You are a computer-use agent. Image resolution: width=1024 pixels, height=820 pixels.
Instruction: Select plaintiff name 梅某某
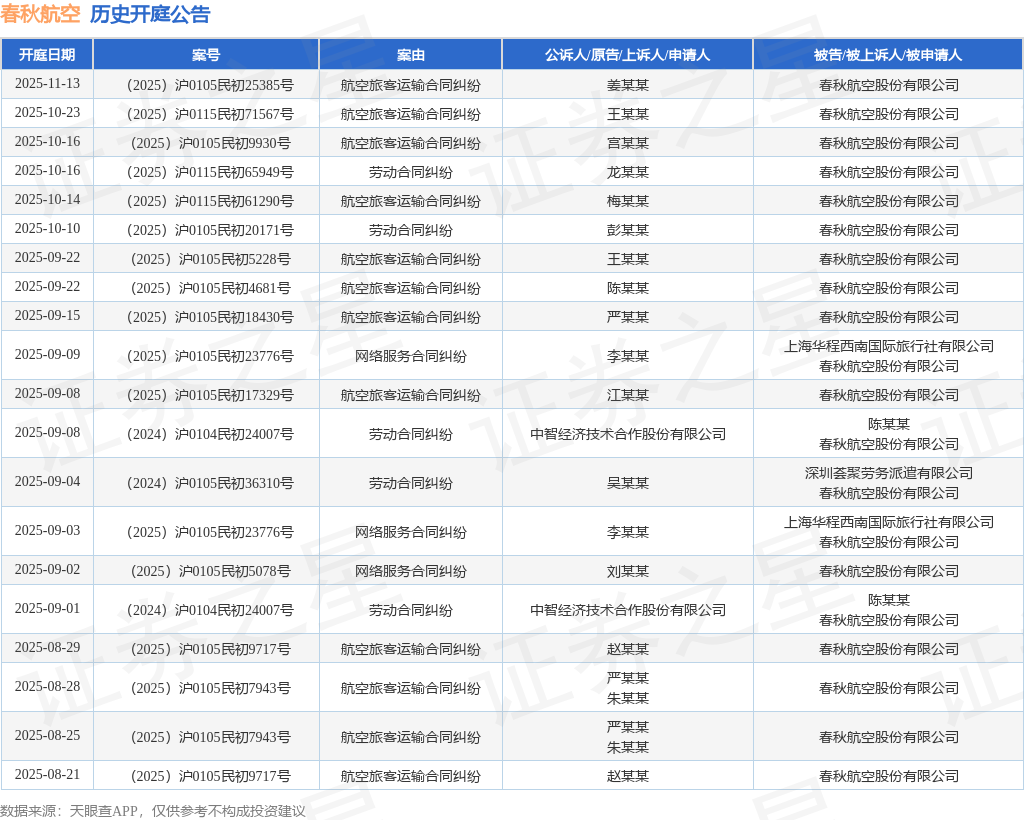tap(628, 201)
